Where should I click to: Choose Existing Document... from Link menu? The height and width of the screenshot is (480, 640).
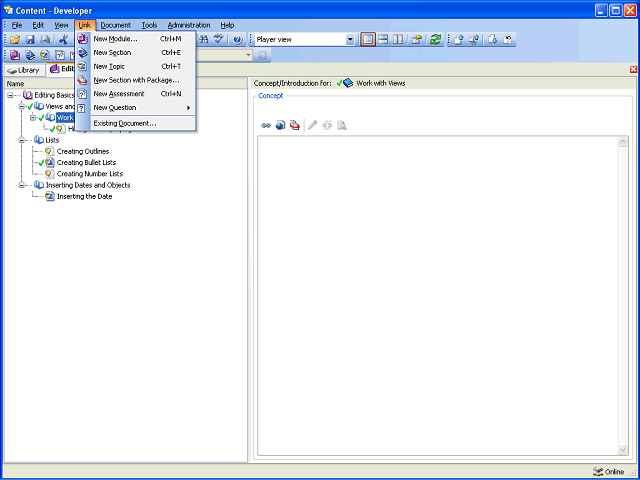[x=136, y=123]
